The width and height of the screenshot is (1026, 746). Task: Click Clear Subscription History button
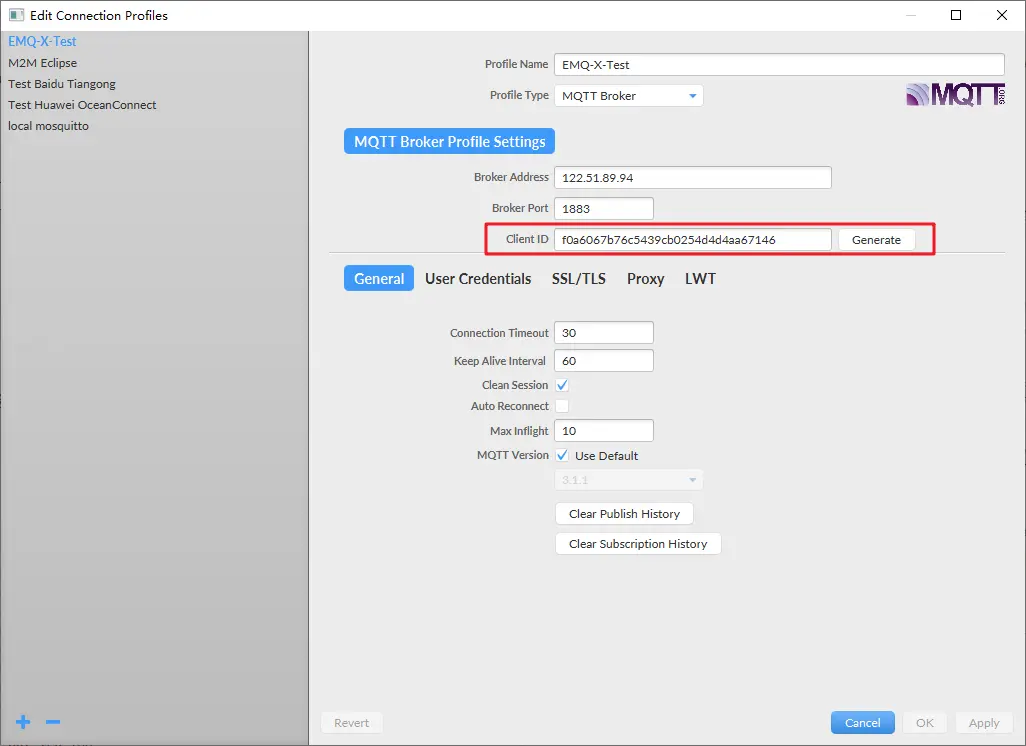pos(638,544)
